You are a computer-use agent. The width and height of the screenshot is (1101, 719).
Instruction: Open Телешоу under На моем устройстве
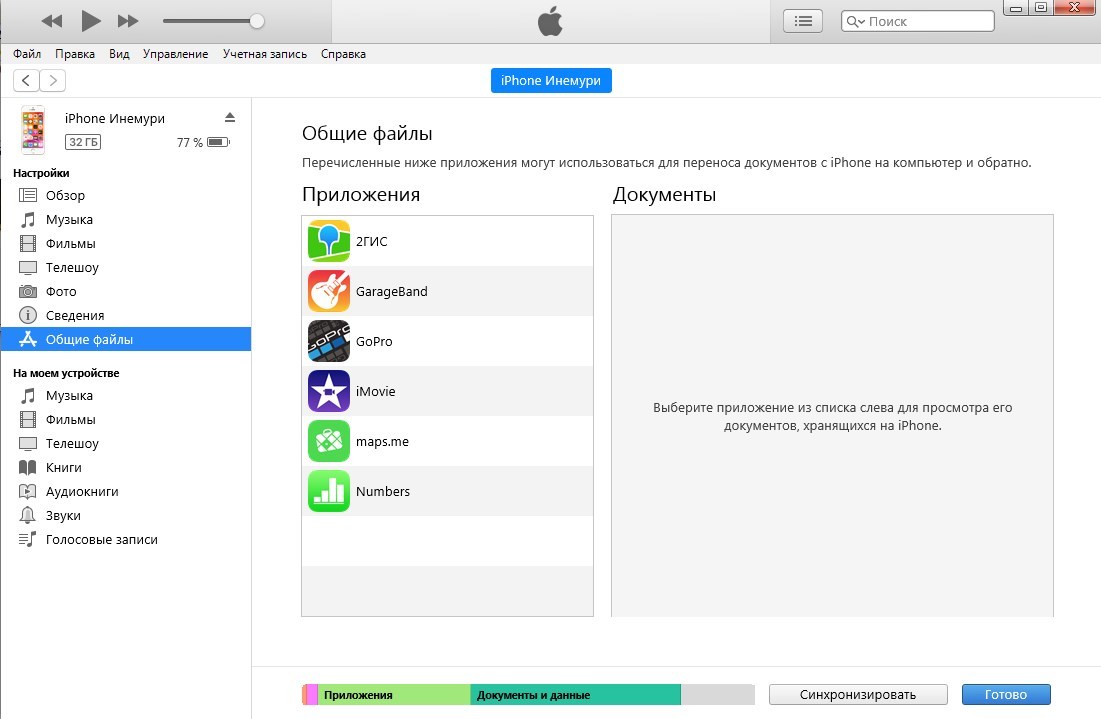click(x=126, y=444)
